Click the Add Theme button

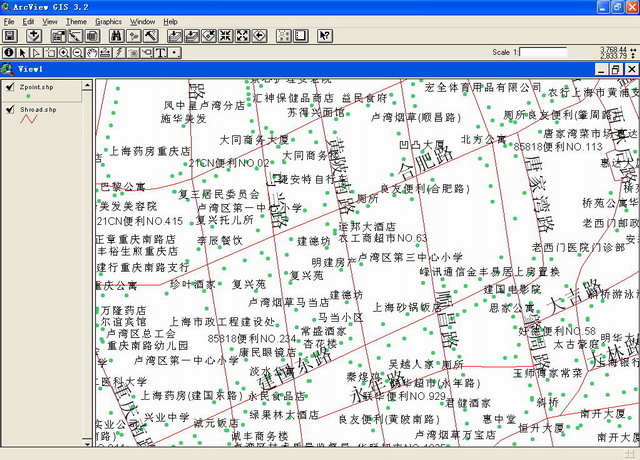point(34,36)
